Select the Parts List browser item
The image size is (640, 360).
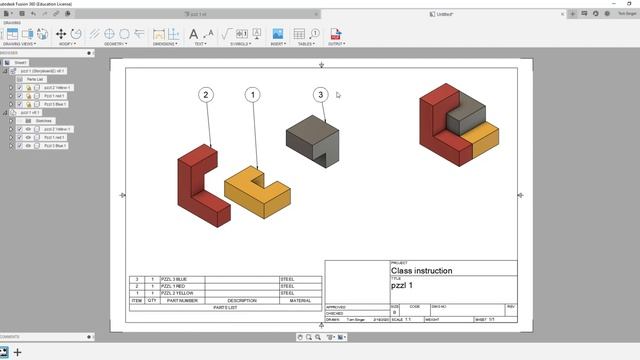[35, 79]
